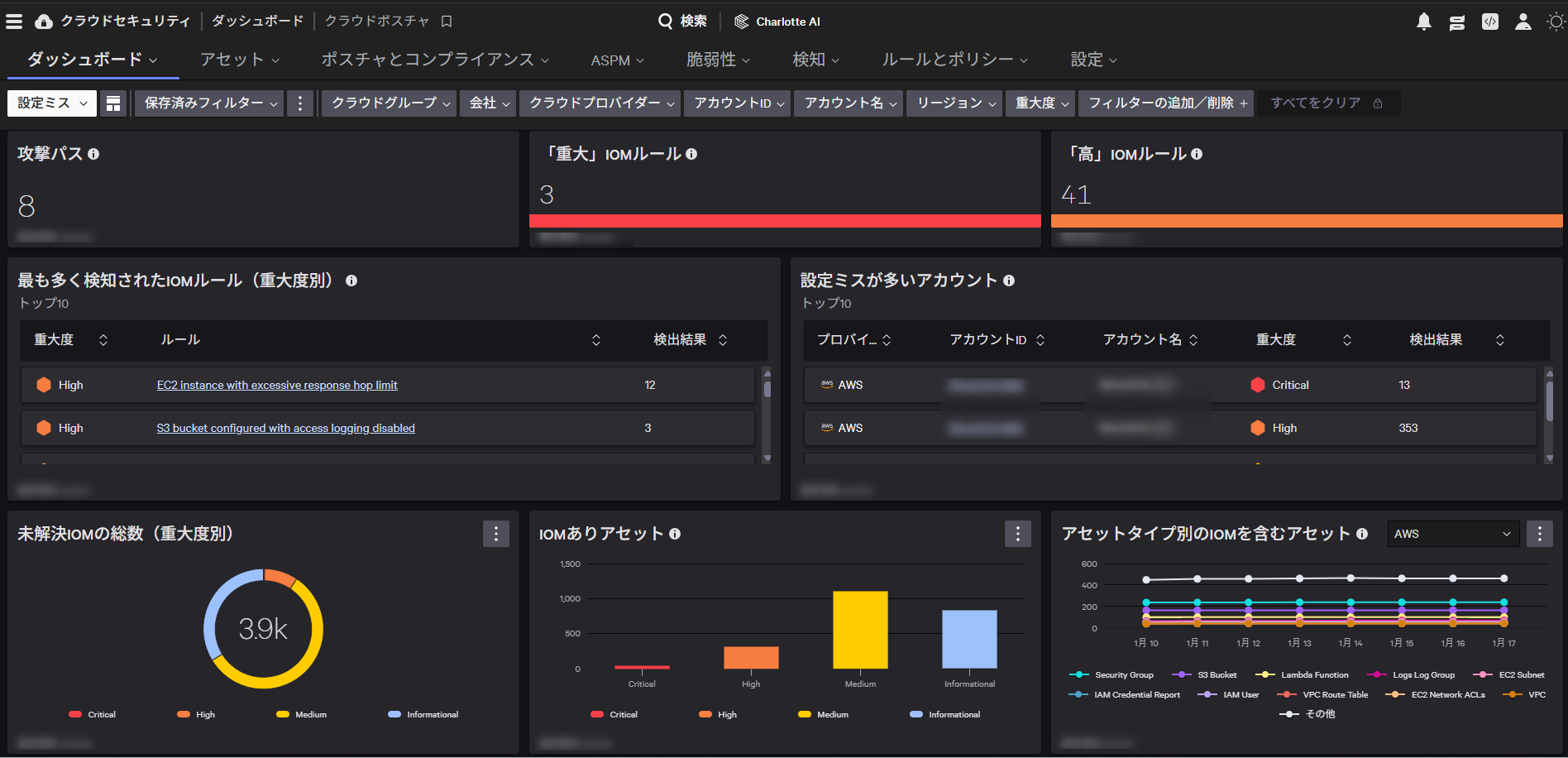Open the 未解決IOM panel's three-dot menu
Viewport: 1568px width, 758px height.
(x=496, y=534)
